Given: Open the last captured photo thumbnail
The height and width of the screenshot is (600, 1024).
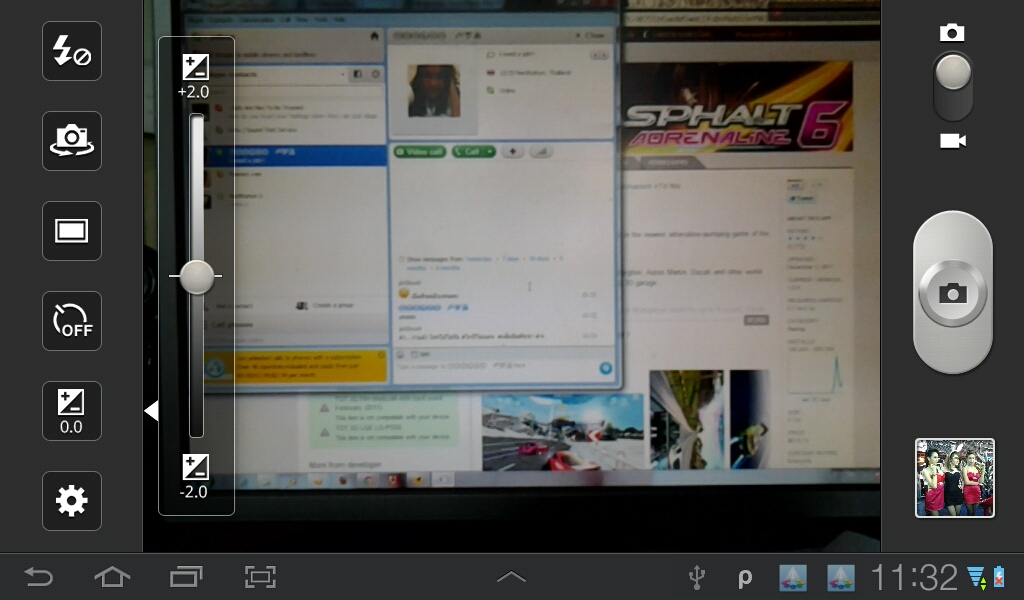Looking at the screenshot, I should click(954, 478).
